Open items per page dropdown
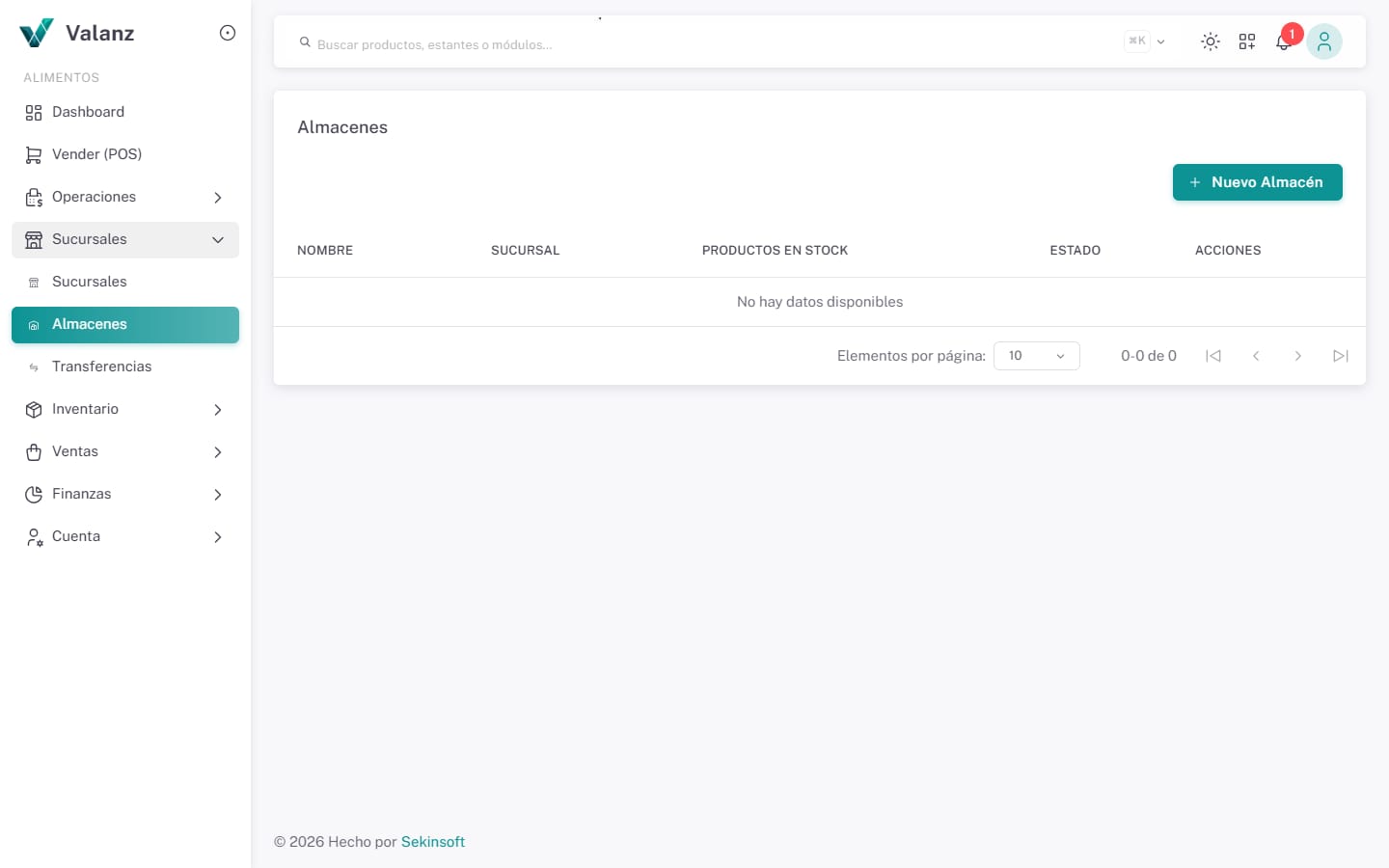The height and width of the screenshot is (868, 1389). pyautogui.click(x=1037, y=356)
